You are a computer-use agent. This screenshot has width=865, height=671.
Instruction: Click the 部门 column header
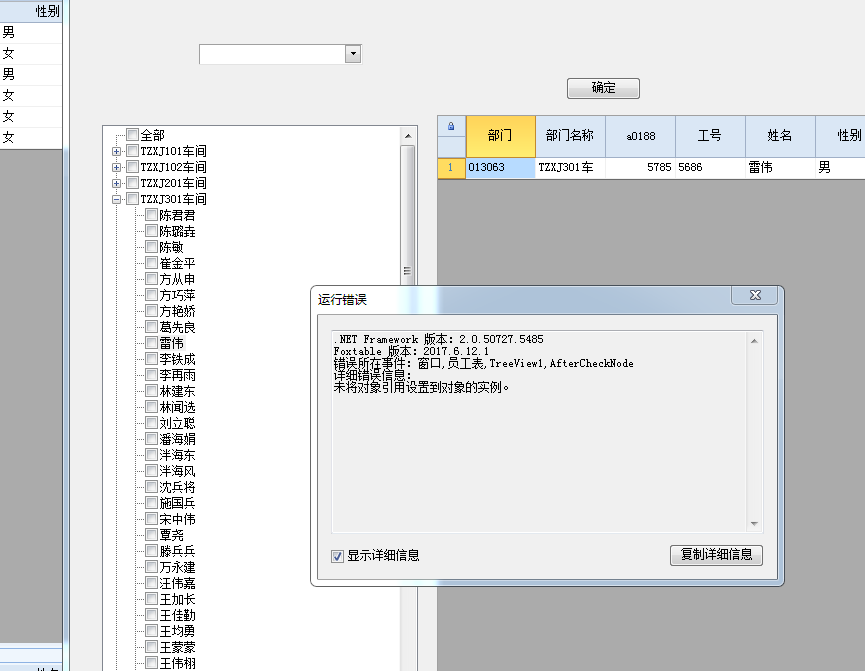point(500,136)
